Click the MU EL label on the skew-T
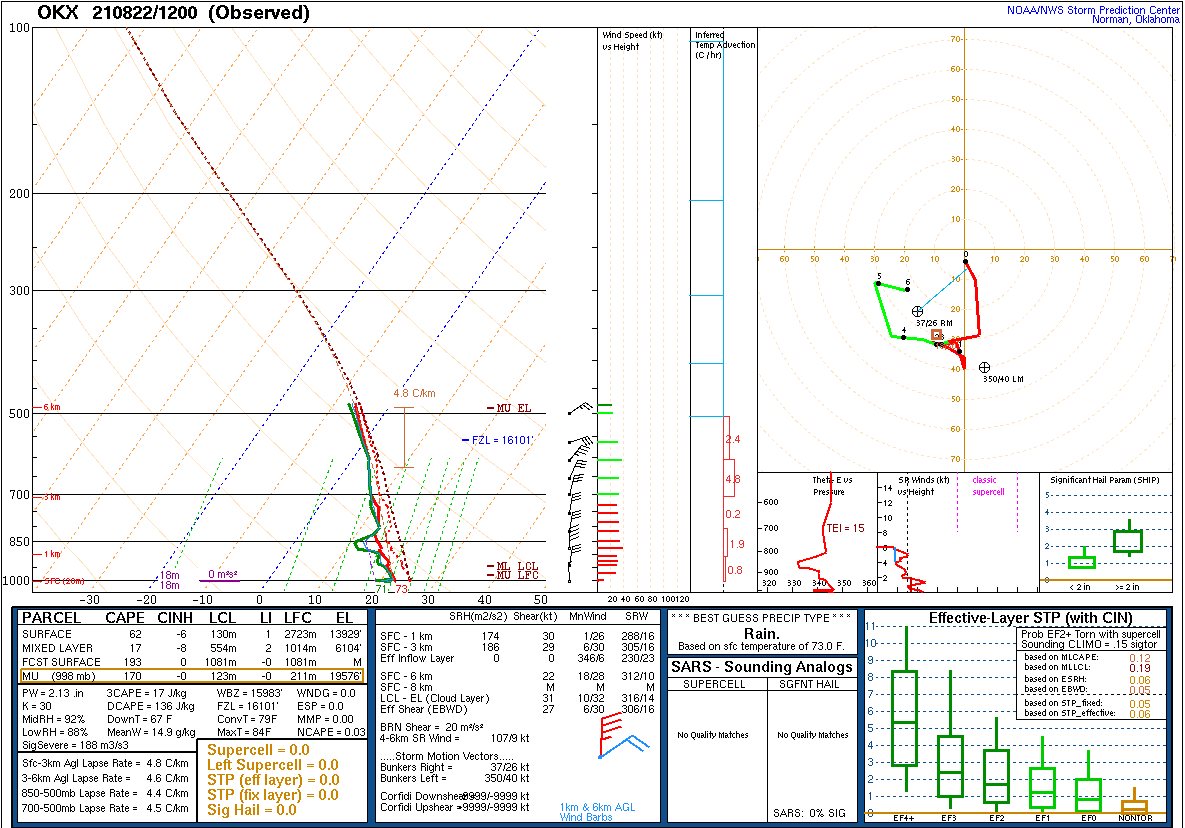1185x828 pixels. 514,408
